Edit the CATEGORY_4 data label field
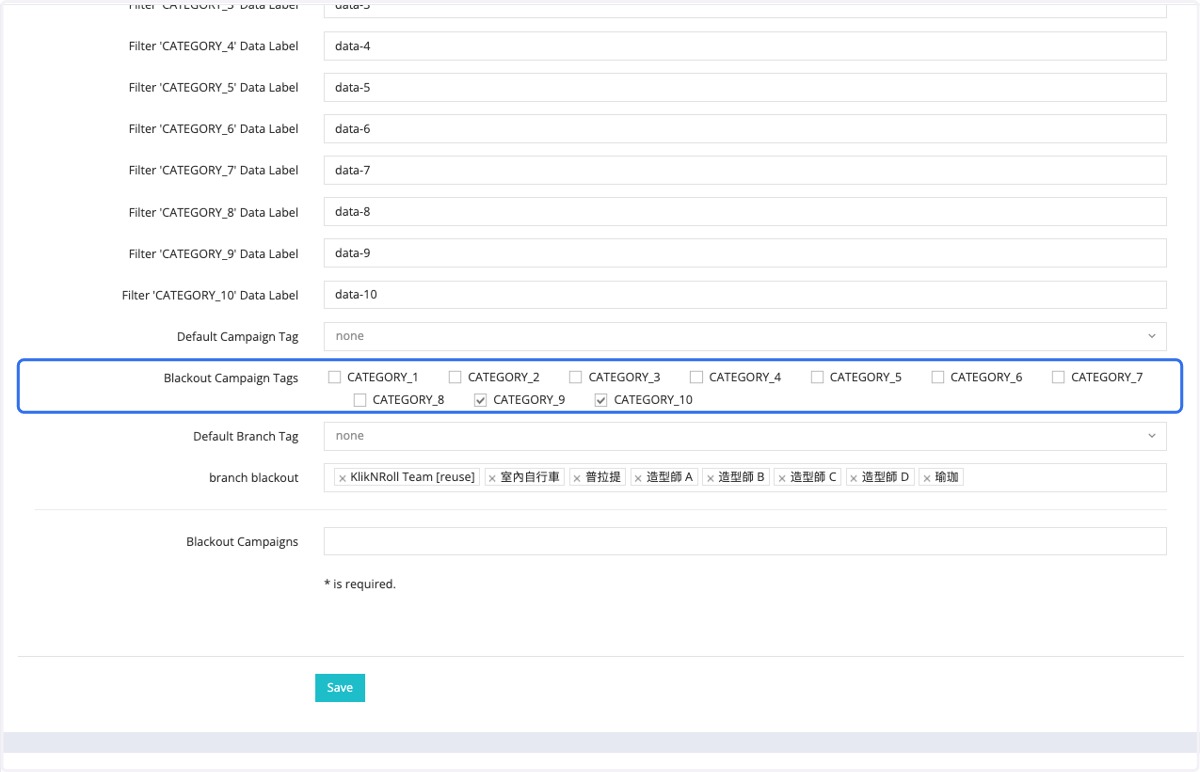The image size is (1200, 772). pyautogui.click(x=745, y=46)
